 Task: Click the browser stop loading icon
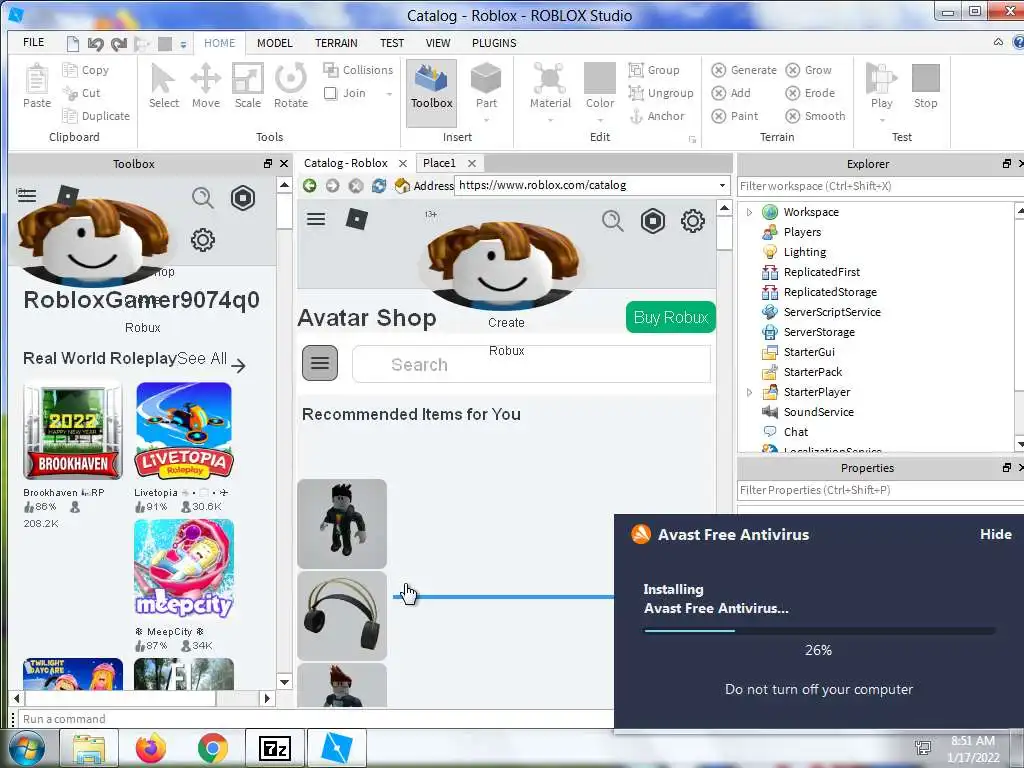coord(355,185)
